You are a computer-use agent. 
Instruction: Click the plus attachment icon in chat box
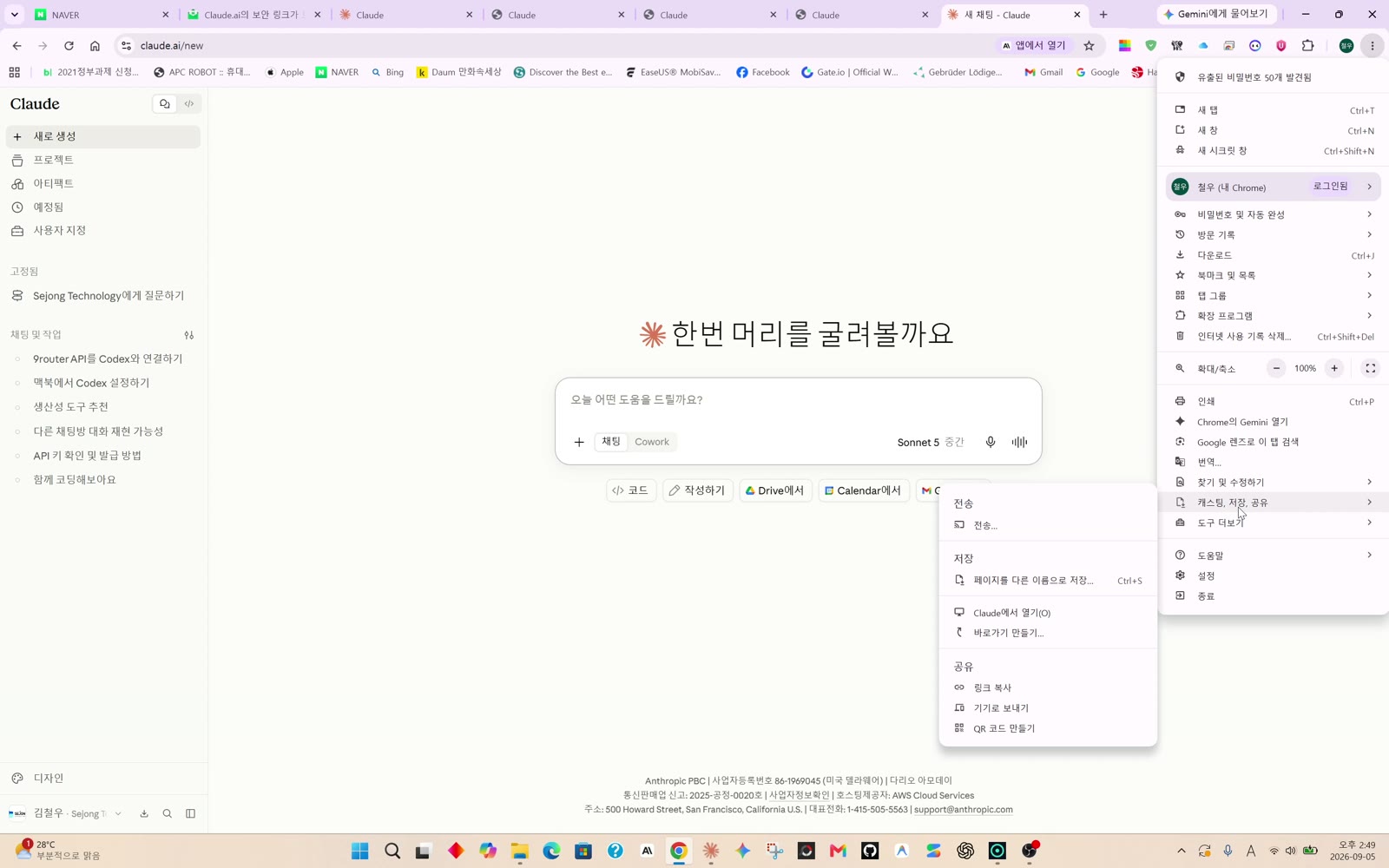coord(579,443)
